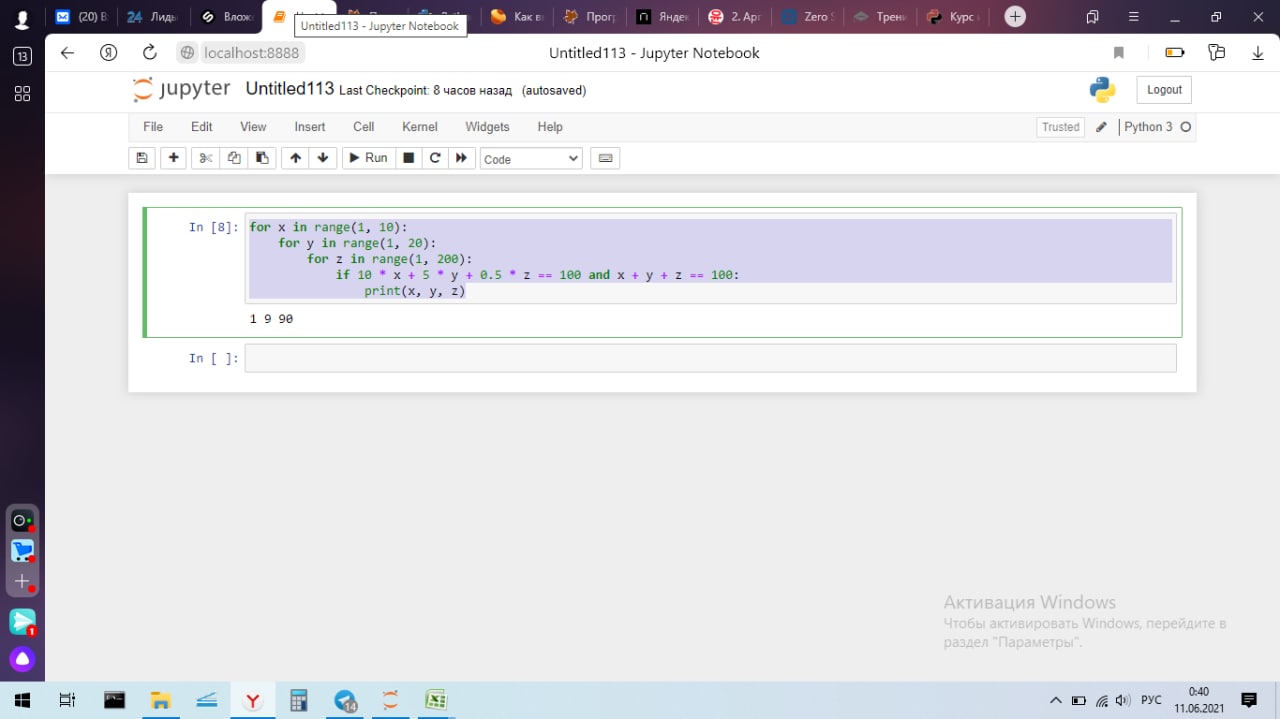Click the print(x, y, z) code line
Screen dimensions: 1280x719
coord(415,291)
